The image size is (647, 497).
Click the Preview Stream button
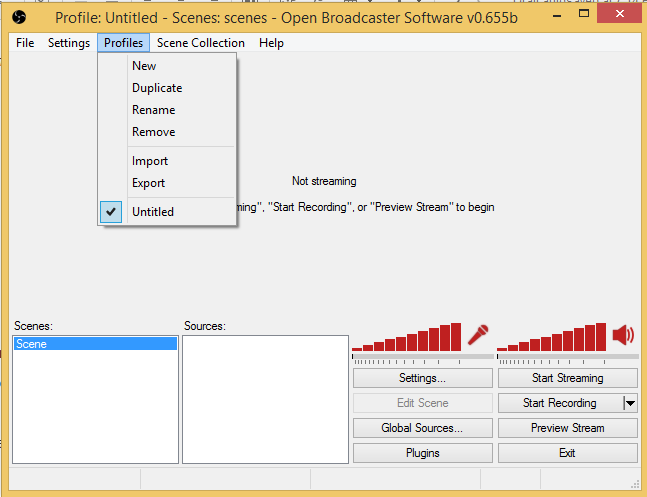coord(567,428)
